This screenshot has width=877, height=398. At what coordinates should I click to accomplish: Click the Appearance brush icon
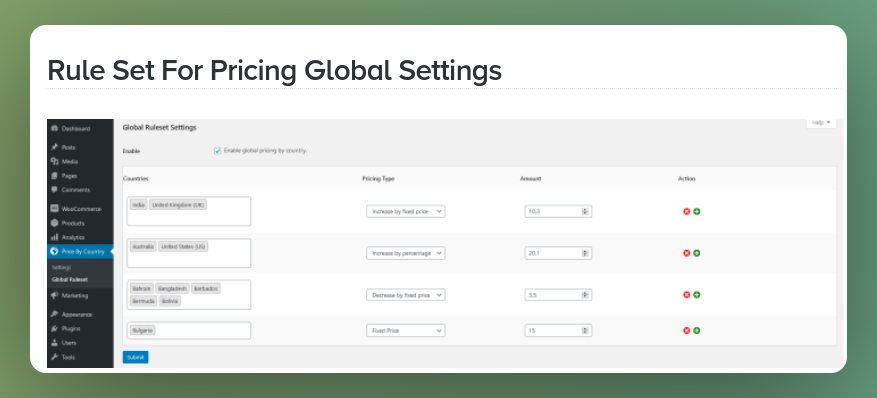(54, 314)
